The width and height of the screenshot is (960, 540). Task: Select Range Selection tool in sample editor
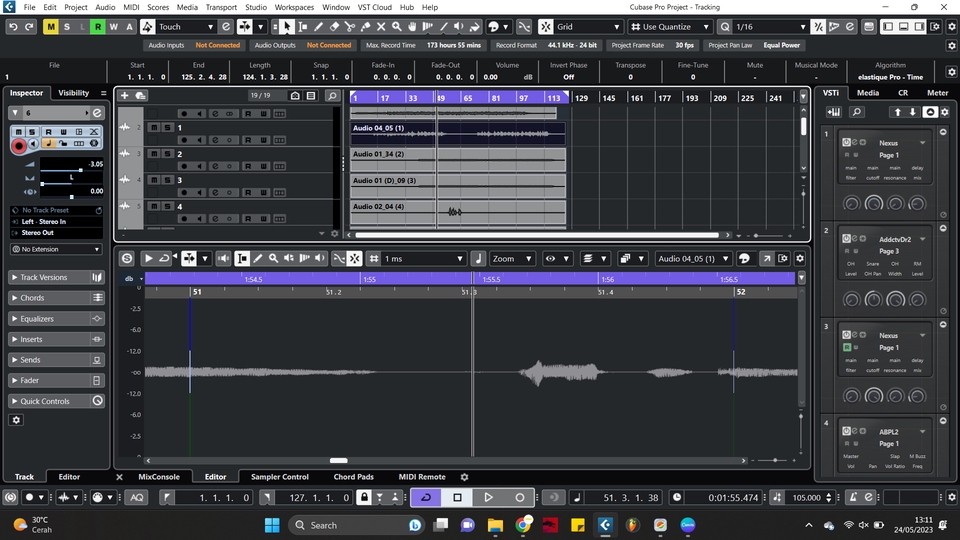[x=242, y=258]
